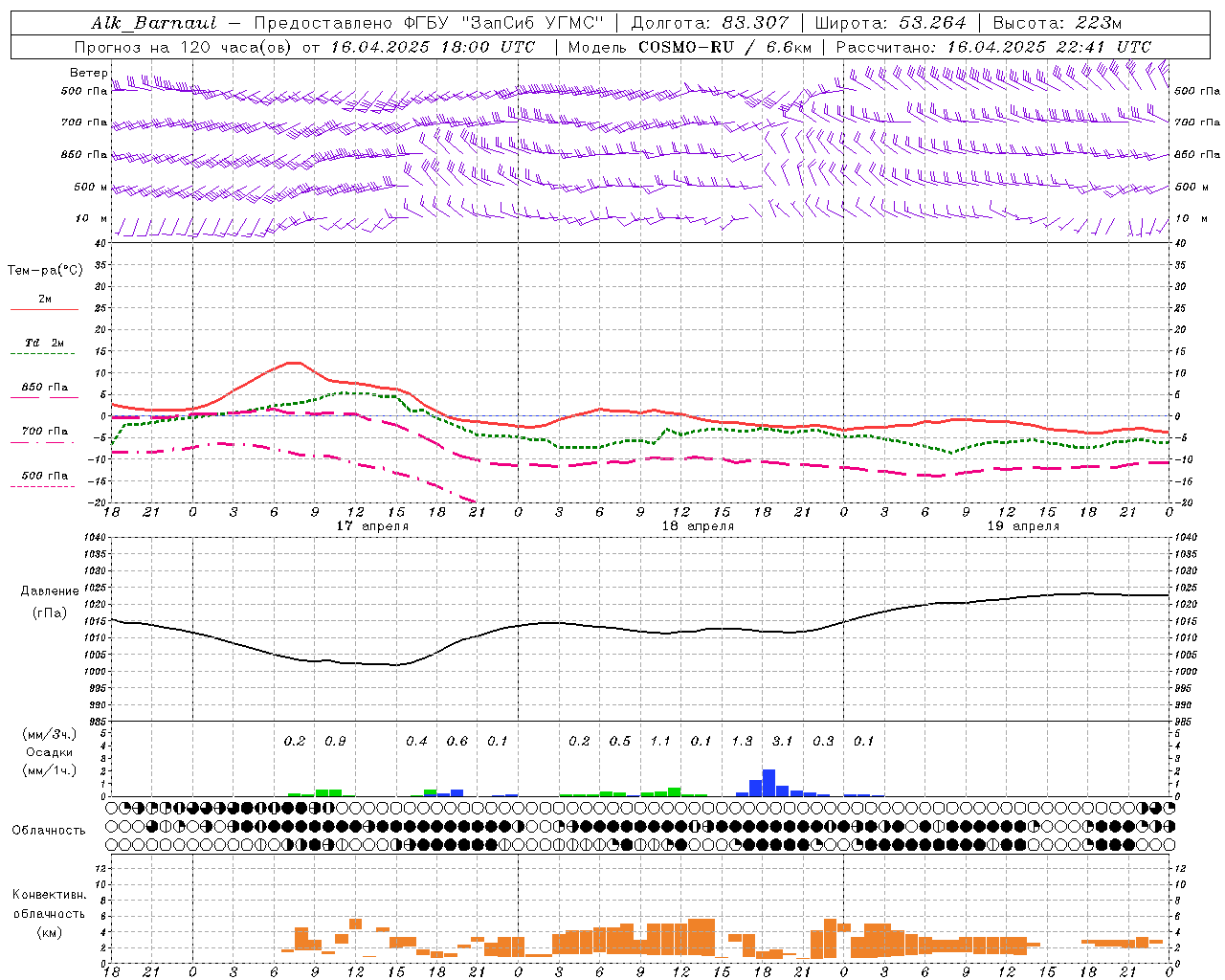Click the 18 апреля date label
The image size is (1225, 980).
click(x=698, y=525)
